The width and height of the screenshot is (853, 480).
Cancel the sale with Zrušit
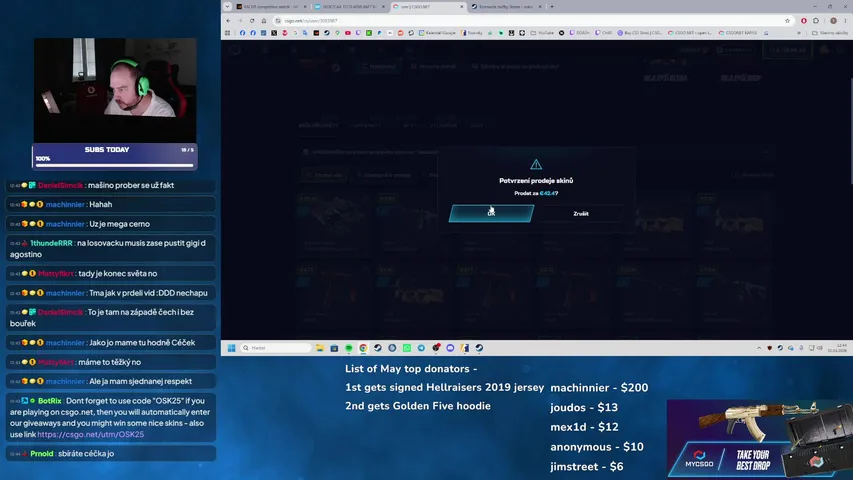pyautogui.click(x=580, y=213)
